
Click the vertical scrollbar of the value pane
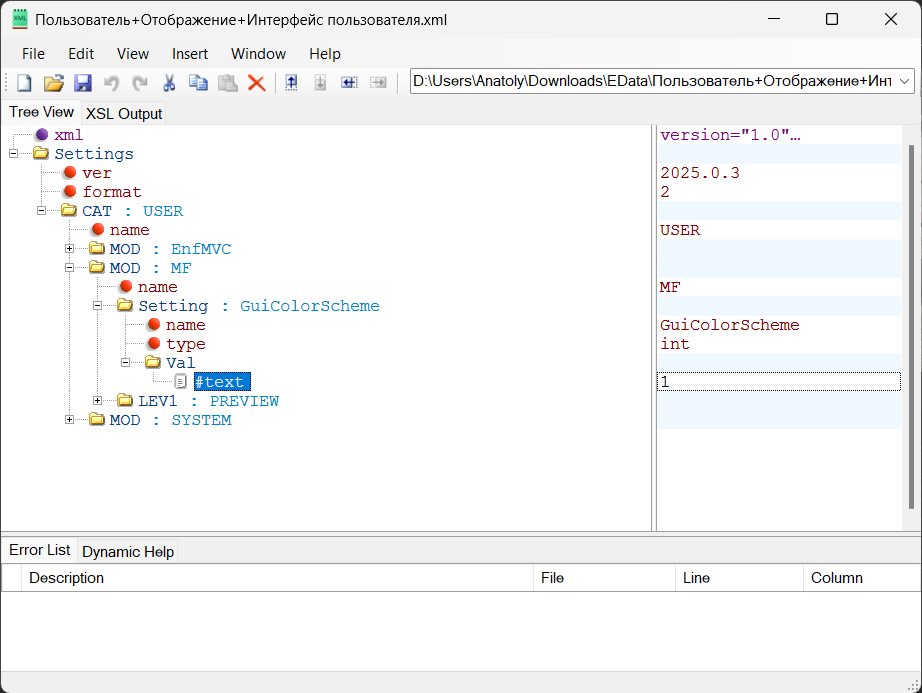coord(911,327)
